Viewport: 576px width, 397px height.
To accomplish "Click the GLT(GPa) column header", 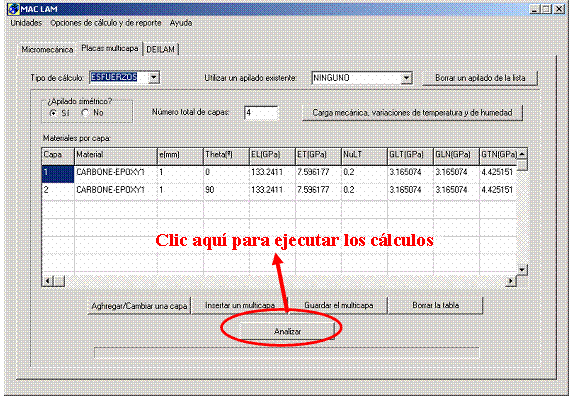I will point(410,155).
